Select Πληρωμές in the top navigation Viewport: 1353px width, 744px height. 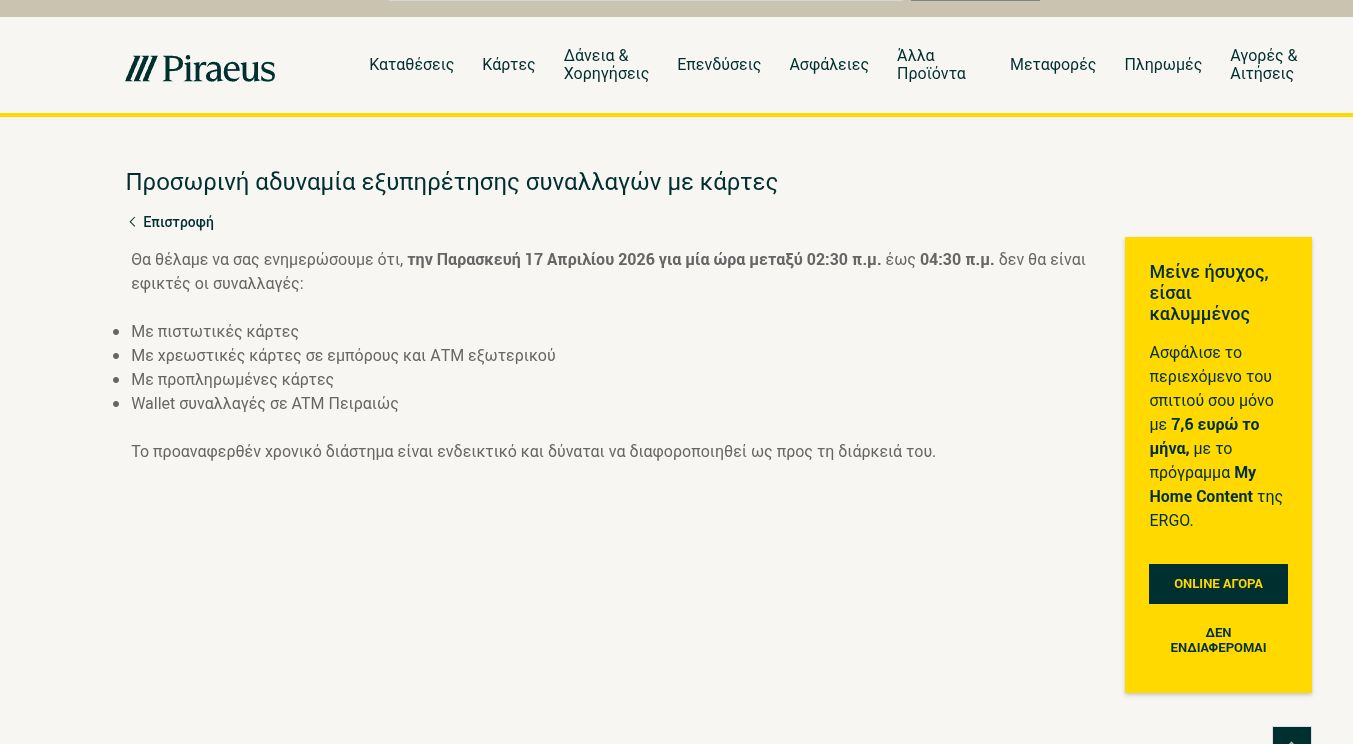tap(1162, 65)
